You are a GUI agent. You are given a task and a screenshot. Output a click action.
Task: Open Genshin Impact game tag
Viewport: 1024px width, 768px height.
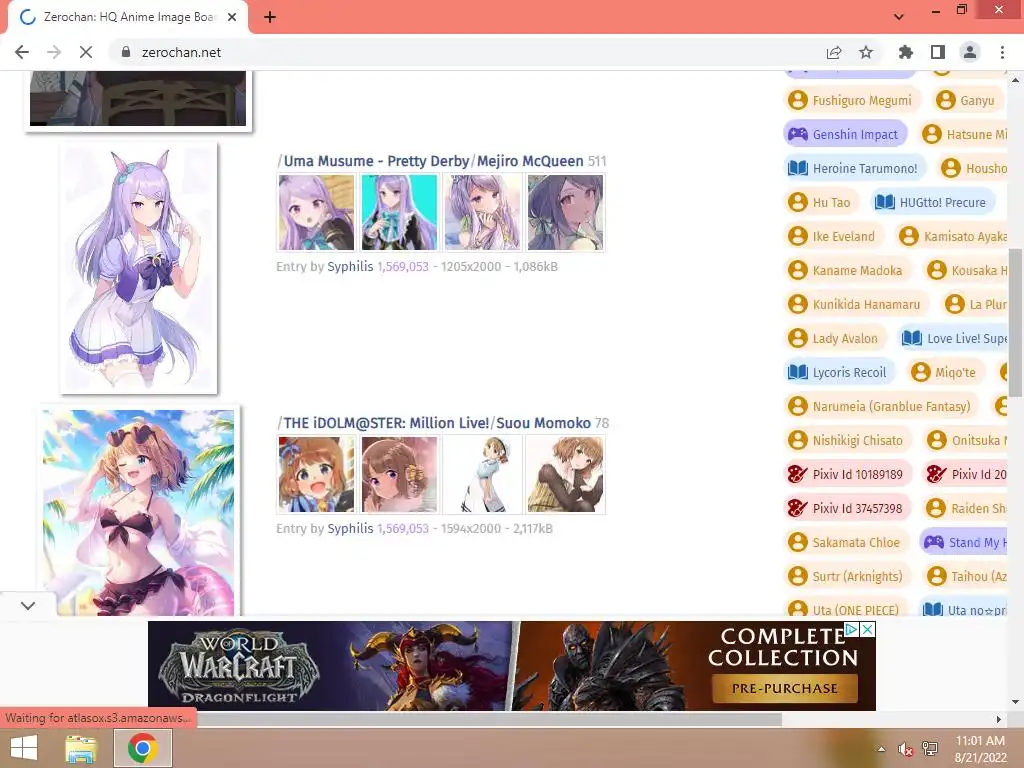(x=845, y=134)
